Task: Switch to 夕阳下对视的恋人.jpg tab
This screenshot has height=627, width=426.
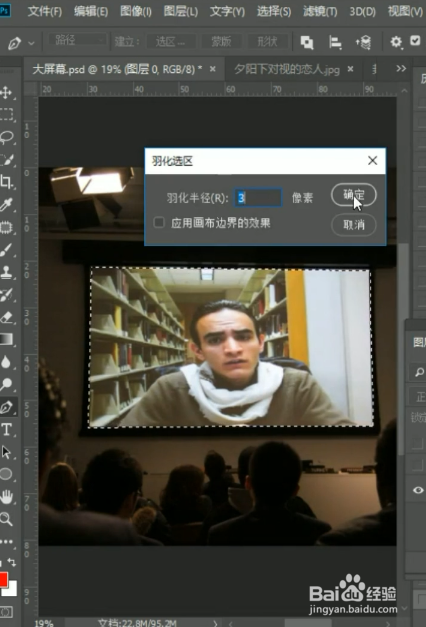Action: point(287,70)
